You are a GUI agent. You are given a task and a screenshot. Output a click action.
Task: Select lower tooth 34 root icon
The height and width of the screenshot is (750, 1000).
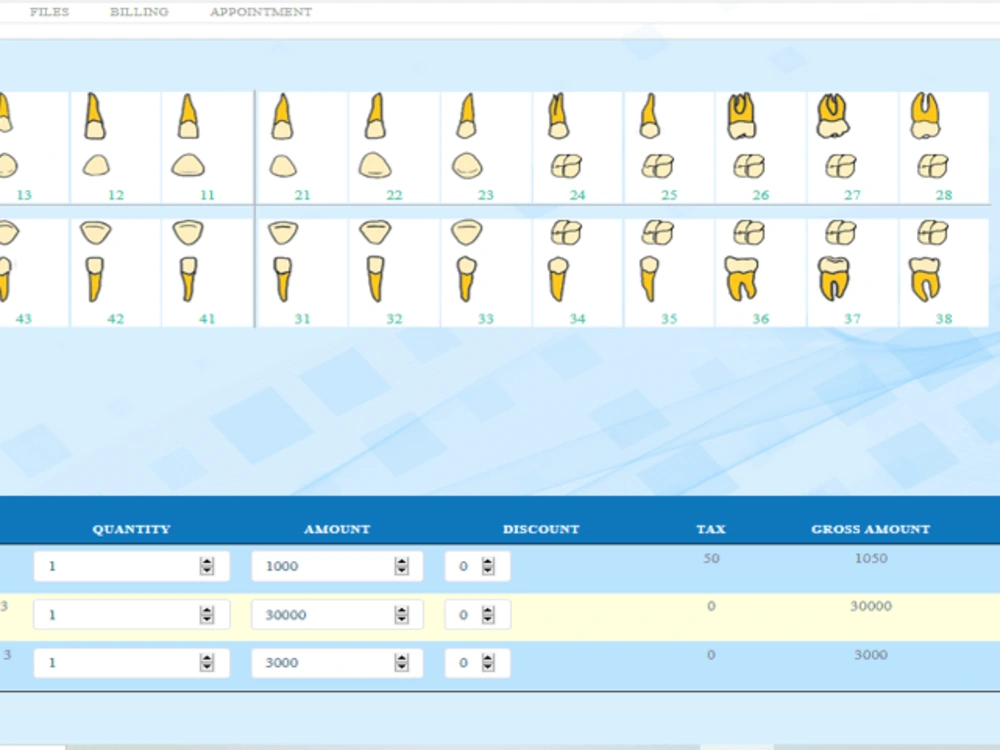coord(558,279)
